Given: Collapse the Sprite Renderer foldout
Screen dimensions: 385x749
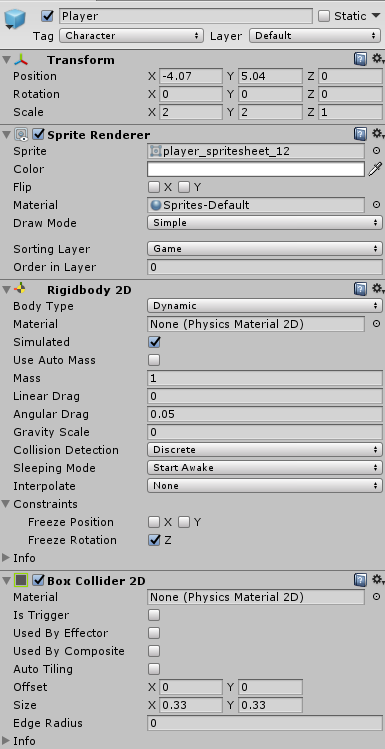Looking at the screenshot, I should click(x=6, y=135).
